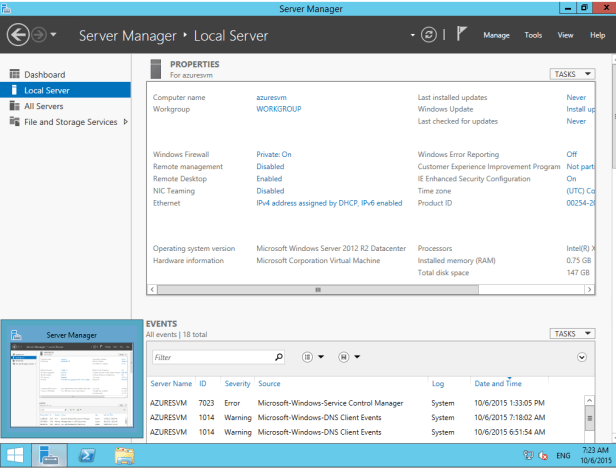Open Dashboard in the sidebar

(44, 74)
